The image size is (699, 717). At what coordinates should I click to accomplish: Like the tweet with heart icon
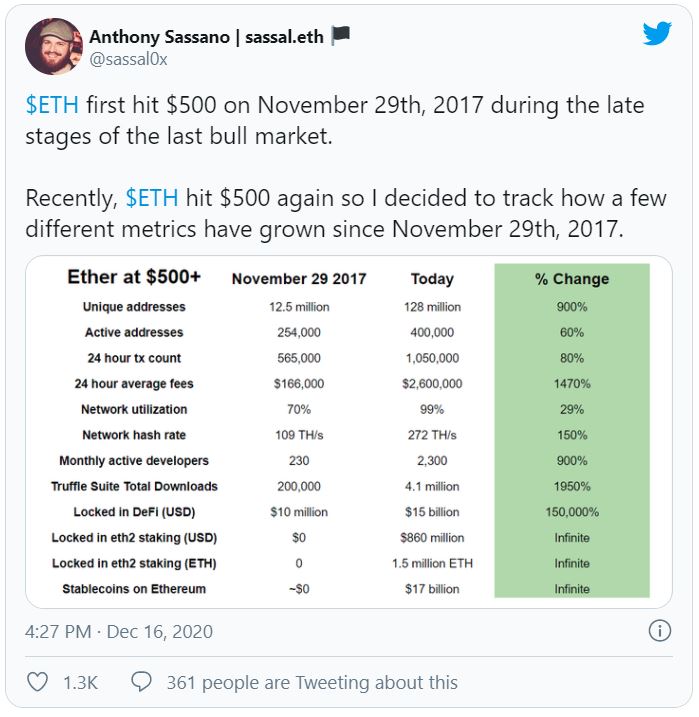click(x=37, y=682)
